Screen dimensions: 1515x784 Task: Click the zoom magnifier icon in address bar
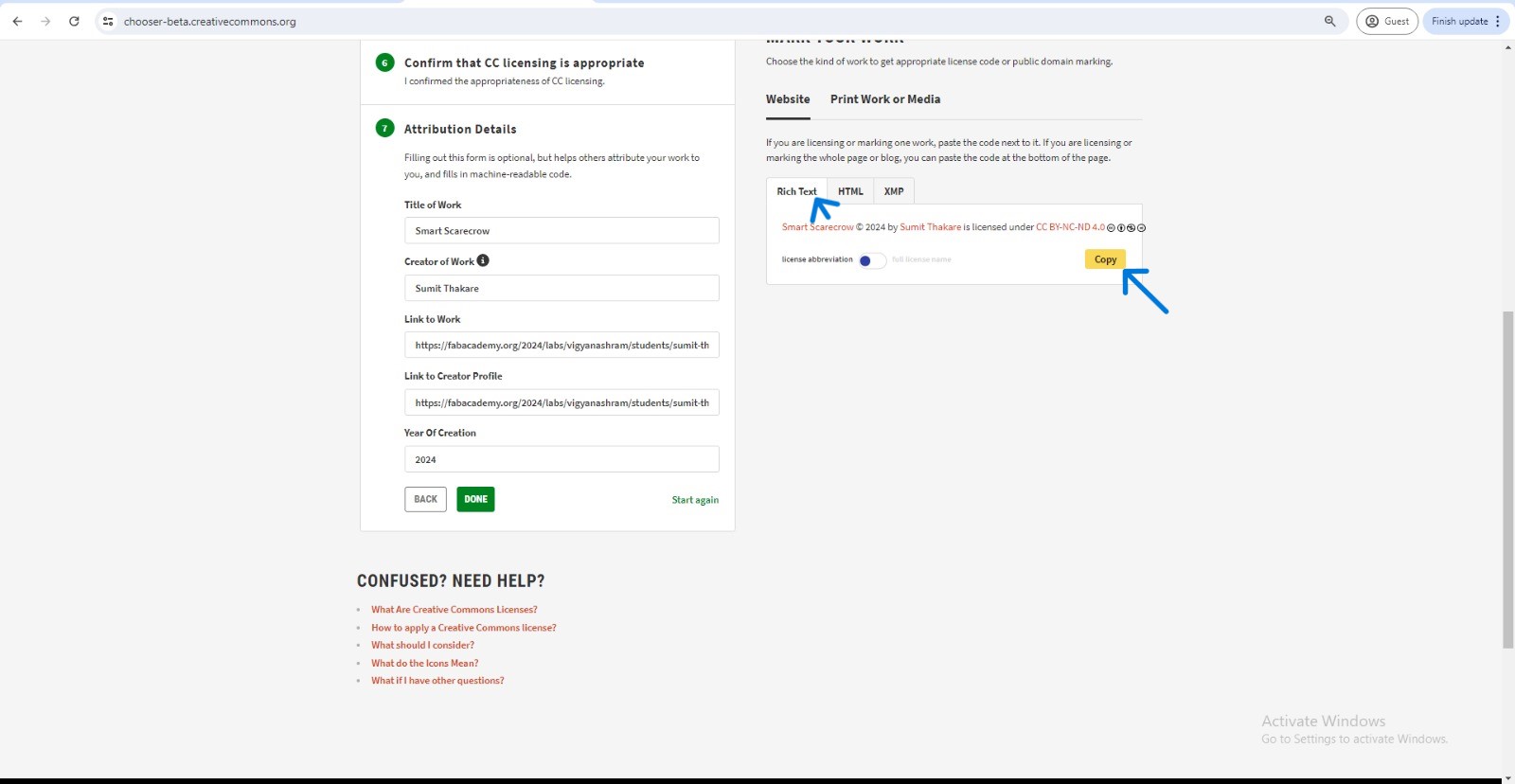pyautogui.click(x=1330, y=21)
